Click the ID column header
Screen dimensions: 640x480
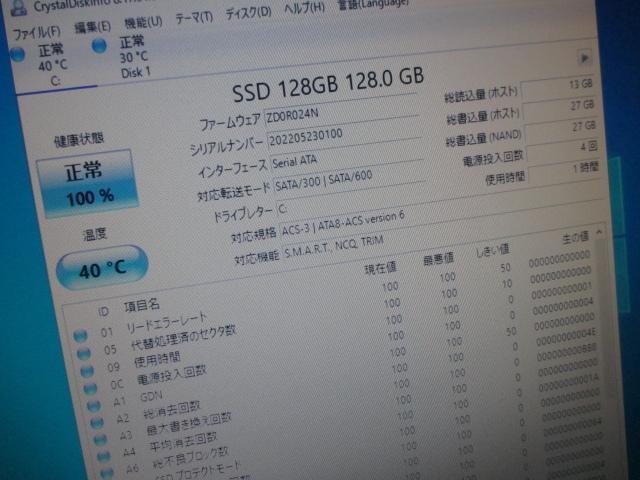click(x=103, y=312)
